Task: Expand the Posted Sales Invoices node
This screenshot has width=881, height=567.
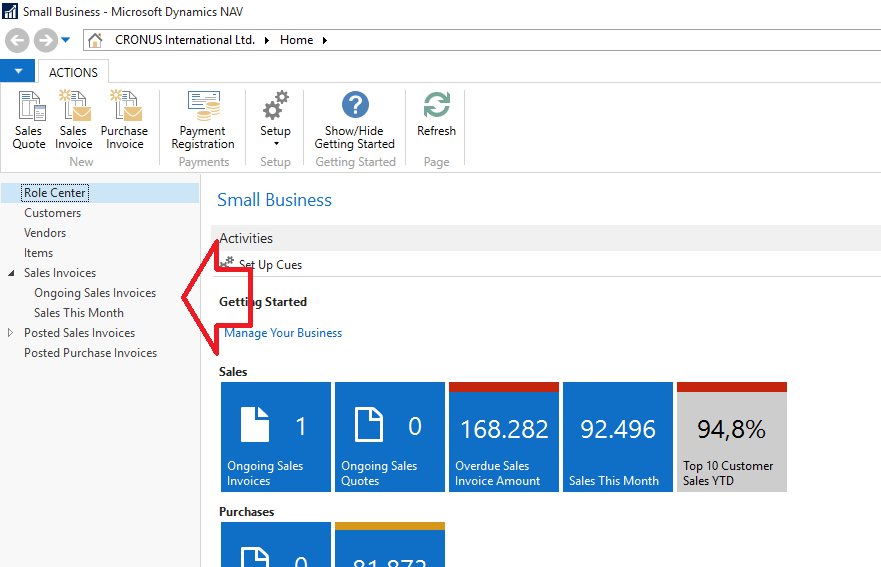Action: (11, 333)
